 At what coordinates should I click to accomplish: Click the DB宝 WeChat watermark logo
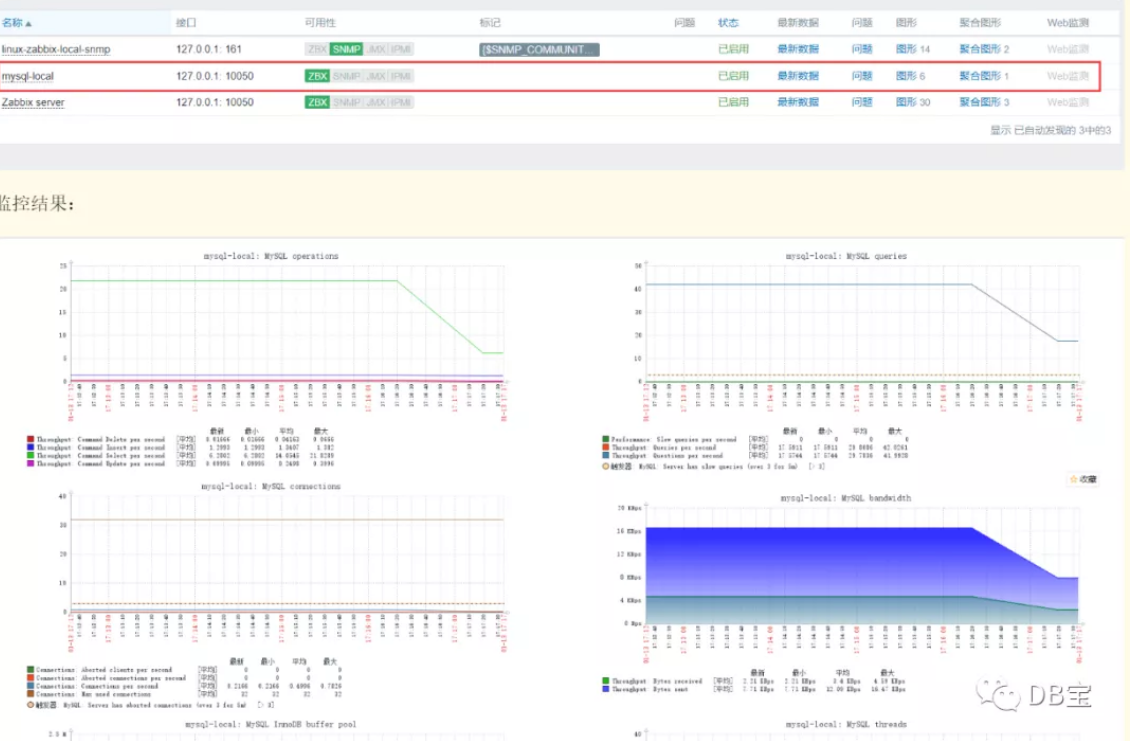tap(1034, 695)
